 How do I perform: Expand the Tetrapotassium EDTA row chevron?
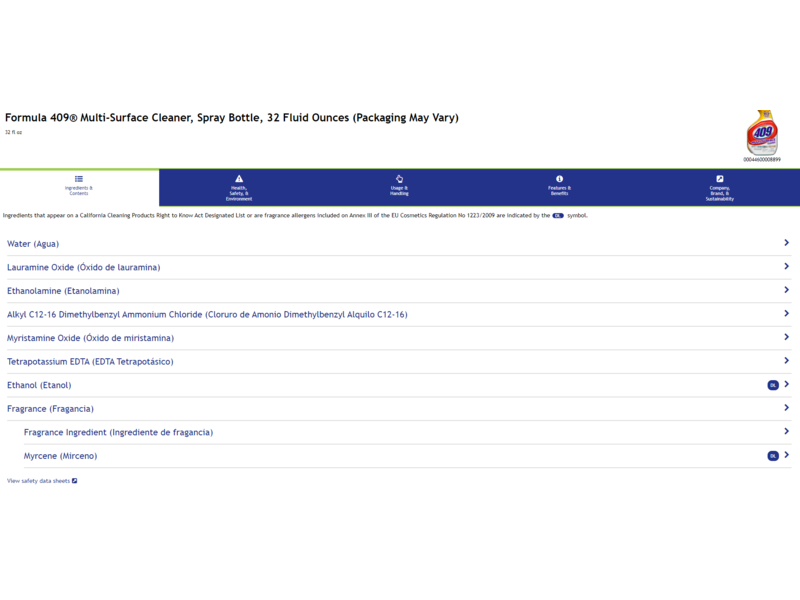pos(787,361)
